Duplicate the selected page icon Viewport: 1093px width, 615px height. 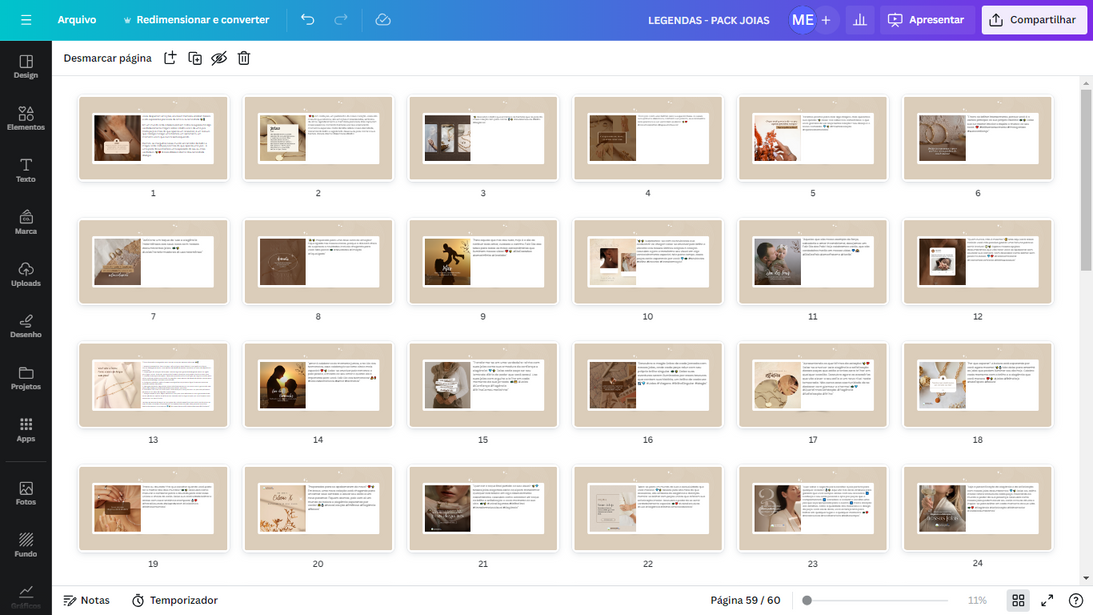coord(195,58)
